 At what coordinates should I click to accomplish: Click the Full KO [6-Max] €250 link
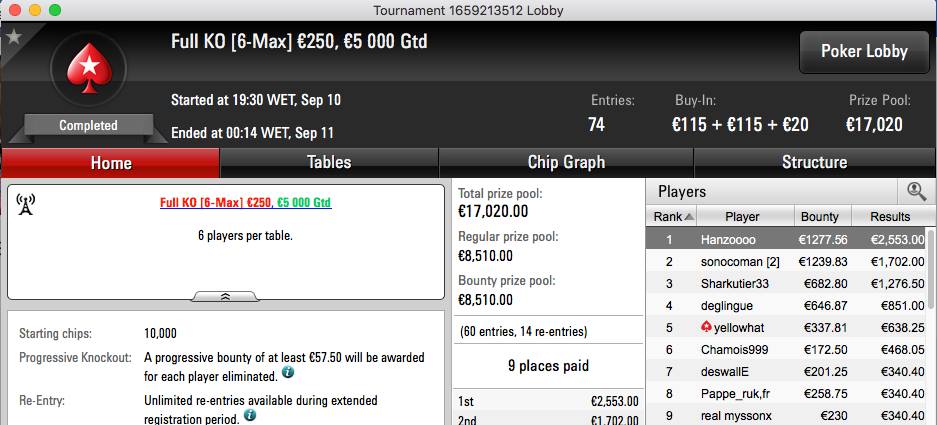[x=215, y=203]
